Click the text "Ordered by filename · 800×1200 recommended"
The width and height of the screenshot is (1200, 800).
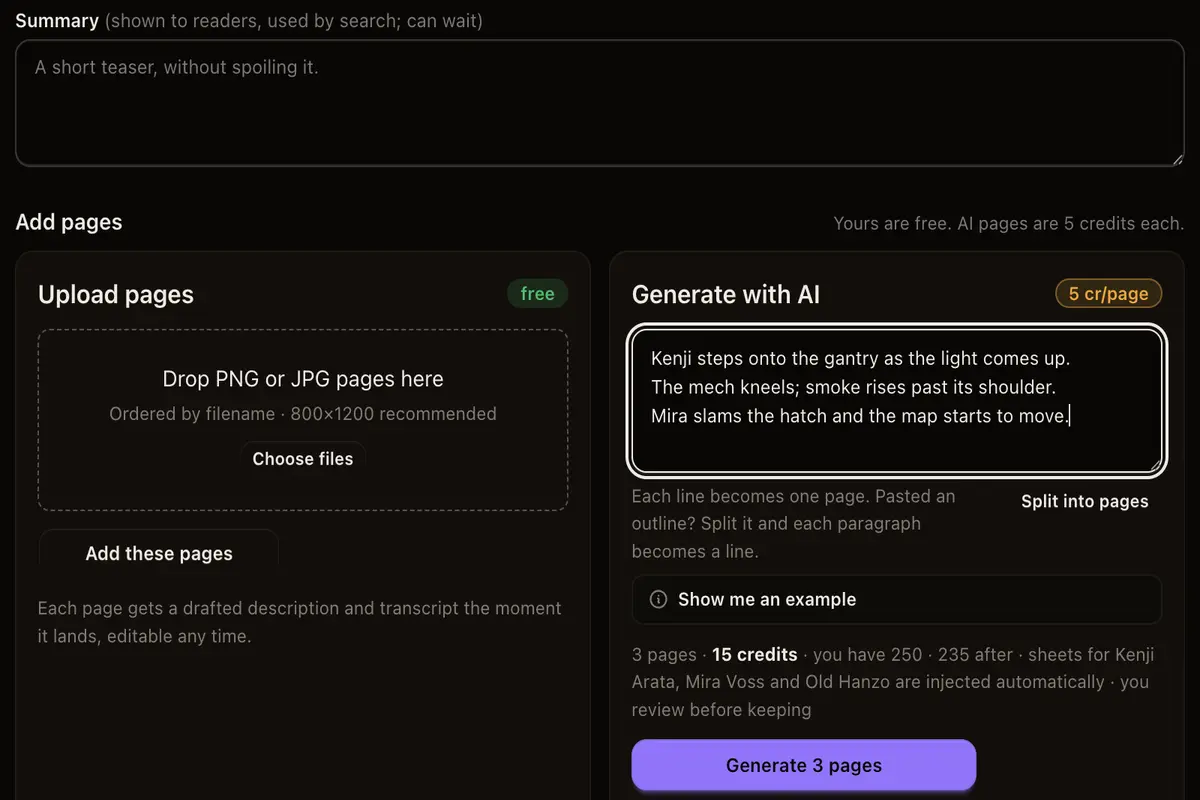click(303, 414)
